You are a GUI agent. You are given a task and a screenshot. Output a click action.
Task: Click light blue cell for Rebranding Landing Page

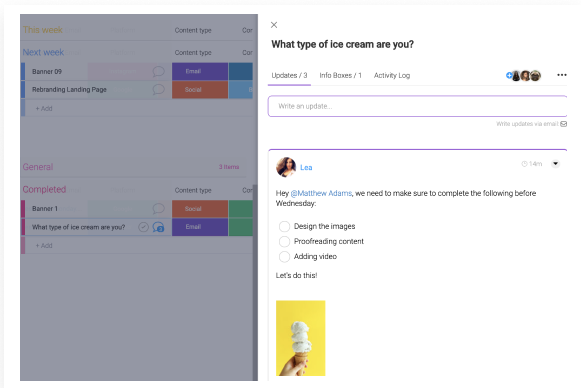[x=241, y=90]
